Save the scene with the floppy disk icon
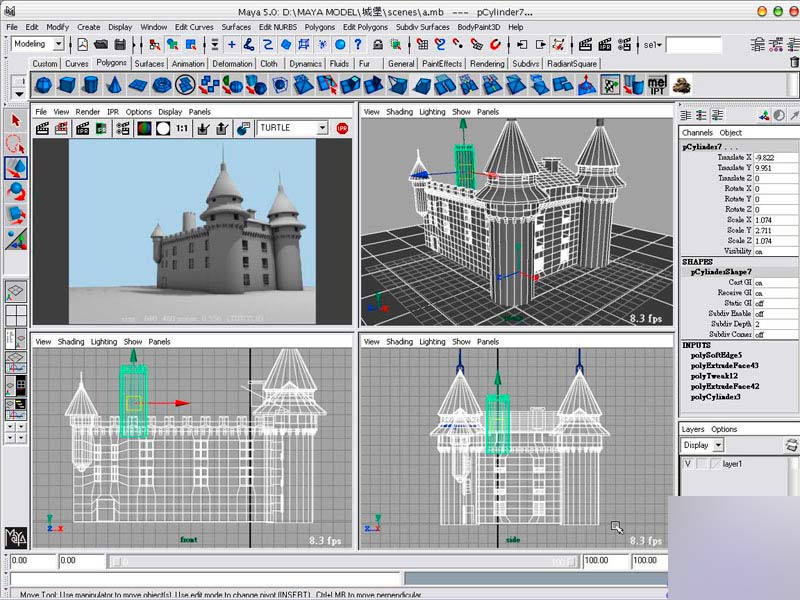This screenshot has width=800, height=600. 120,45
